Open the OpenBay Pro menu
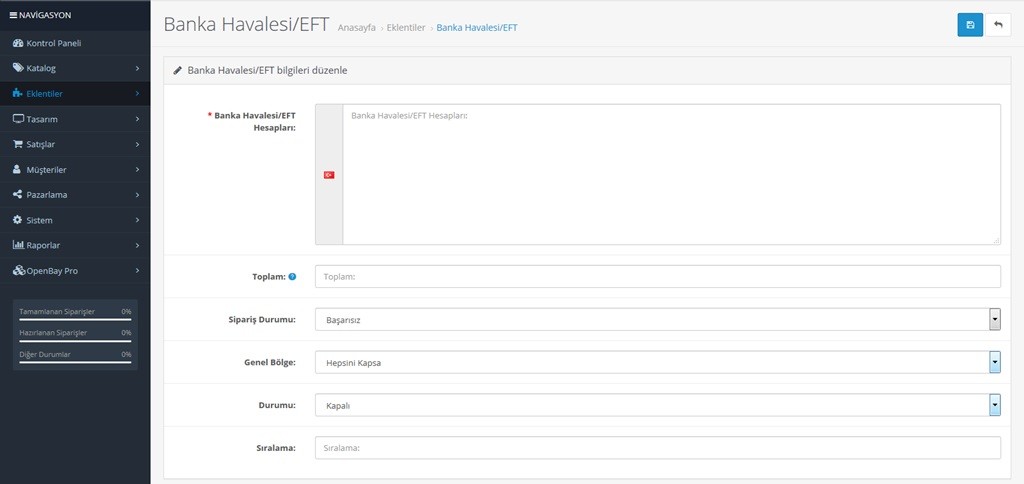Viewport: 1024px width, 484px height. coord(57,270)
